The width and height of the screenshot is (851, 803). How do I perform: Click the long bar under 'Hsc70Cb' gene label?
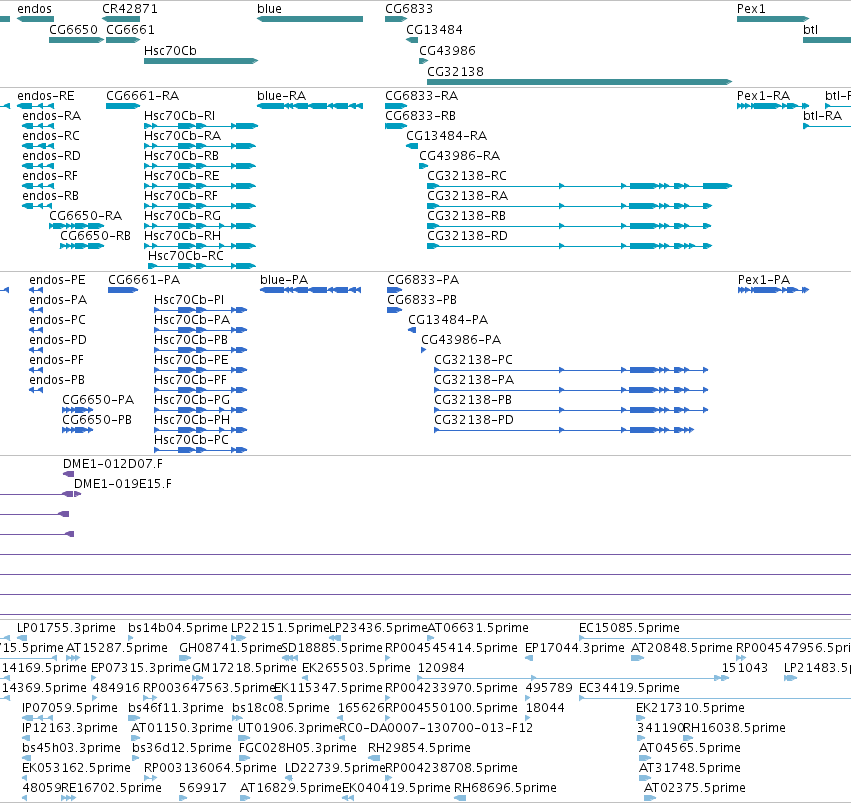201,61
